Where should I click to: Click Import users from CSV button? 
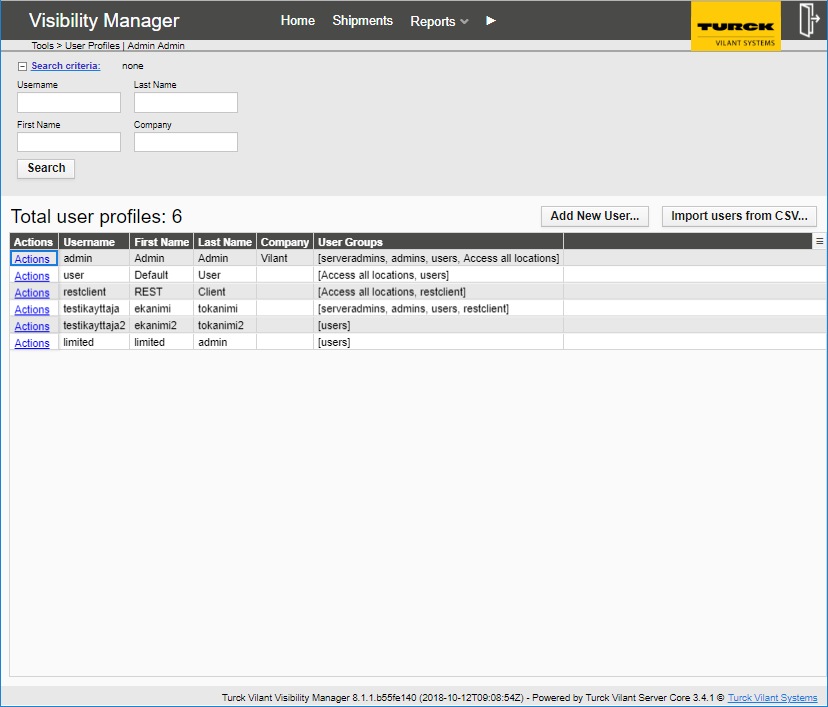coord(739,216)
